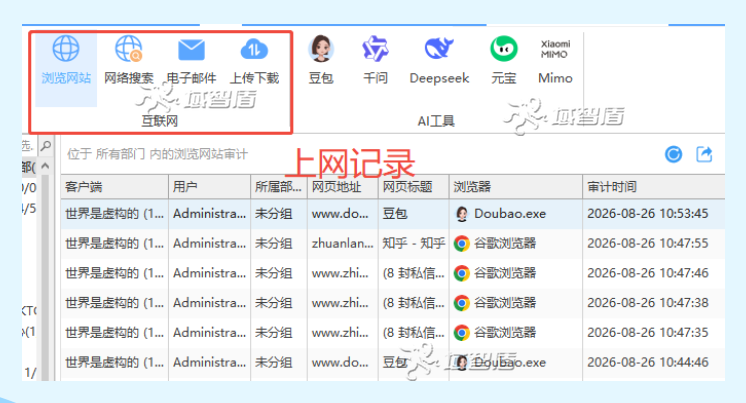
Task: Click the Doubao avatar icon in first row
Action: click(x=461, y=214)
